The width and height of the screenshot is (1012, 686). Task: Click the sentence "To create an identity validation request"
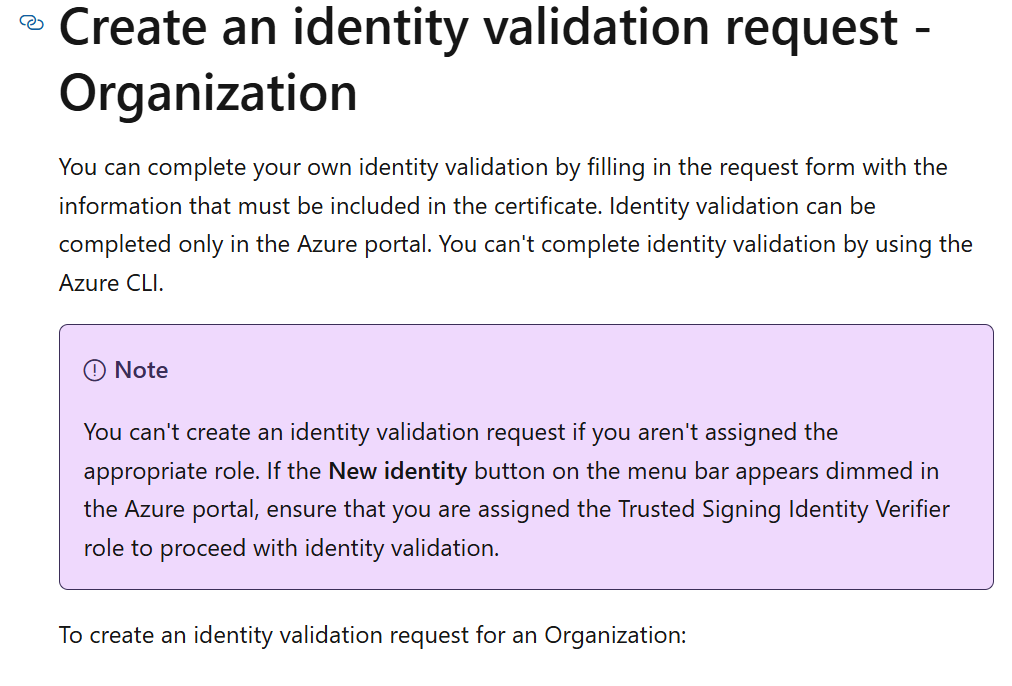click(372, 635)
